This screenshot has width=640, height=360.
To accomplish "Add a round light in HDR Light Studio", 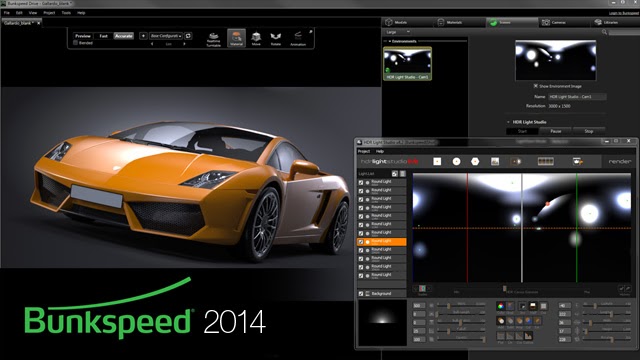I will [x=456, y=162].
